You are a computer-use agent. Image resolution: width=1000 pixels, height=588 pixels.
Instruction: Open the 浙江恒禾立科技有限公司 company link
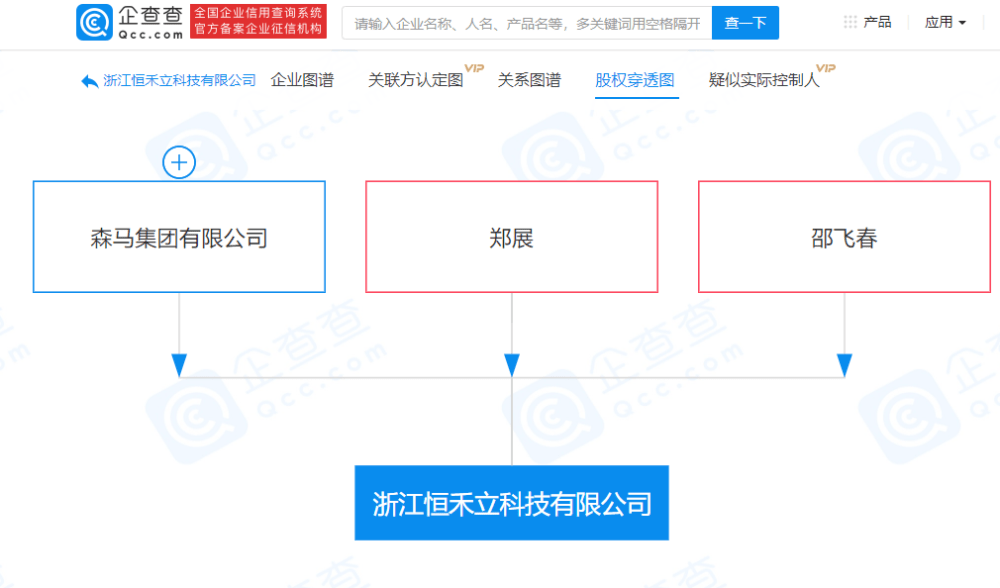coord(182,80)
